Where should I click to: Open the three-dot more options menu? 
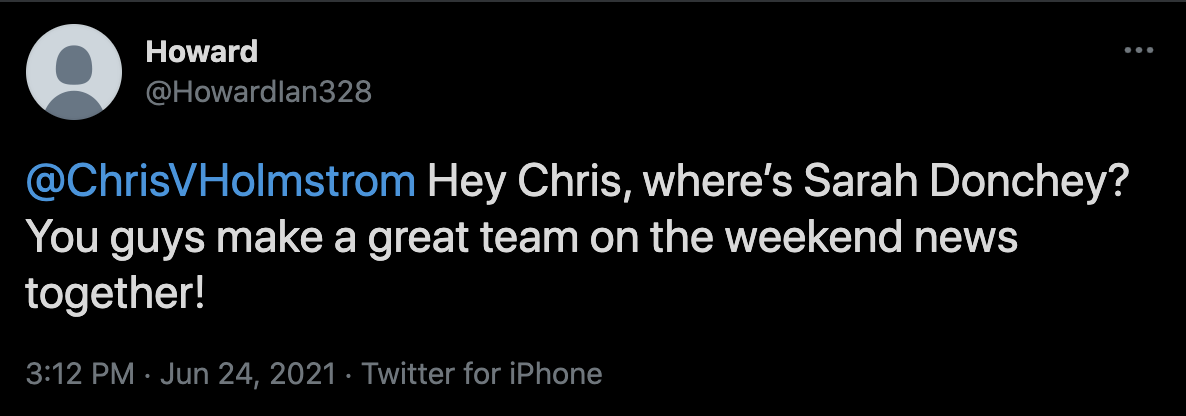(1138, 51)
